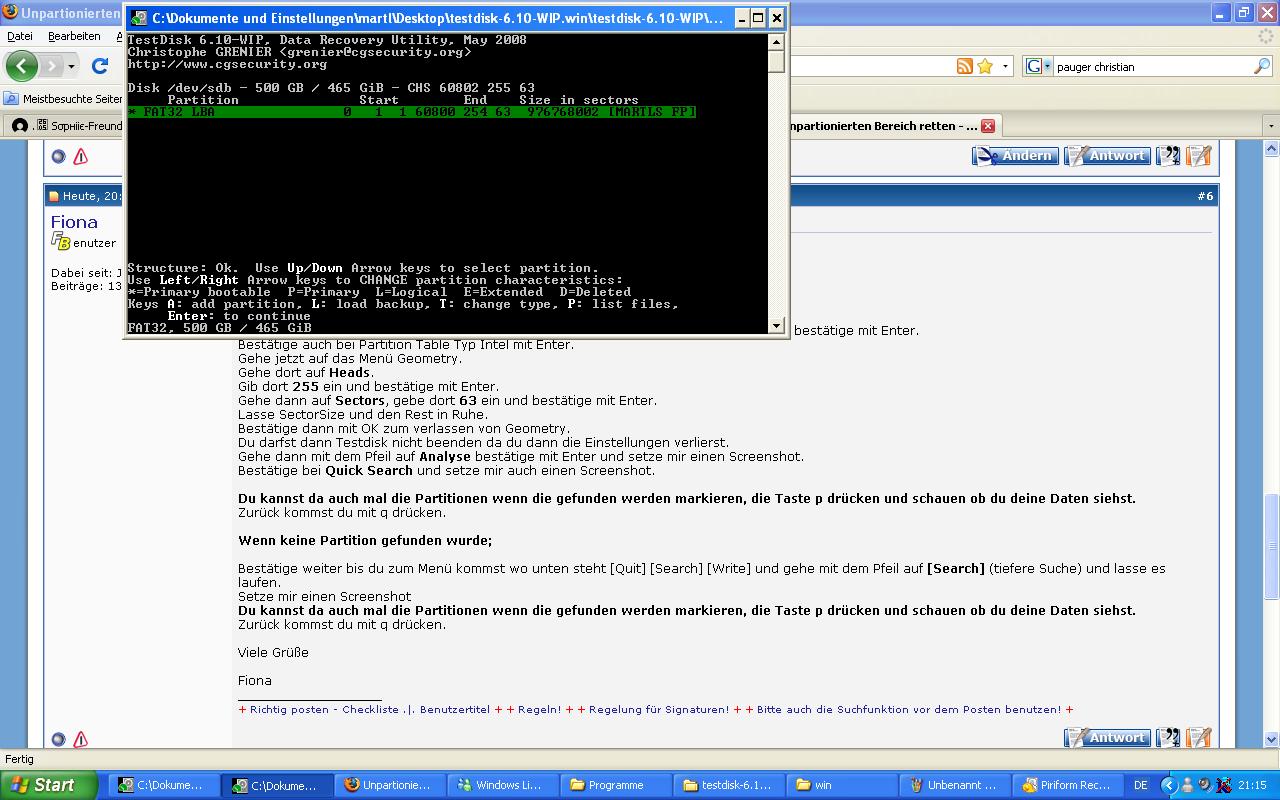The image size is (1280, 800).
Task: Click the bottom report post warning icon
Action: (81, 740)
